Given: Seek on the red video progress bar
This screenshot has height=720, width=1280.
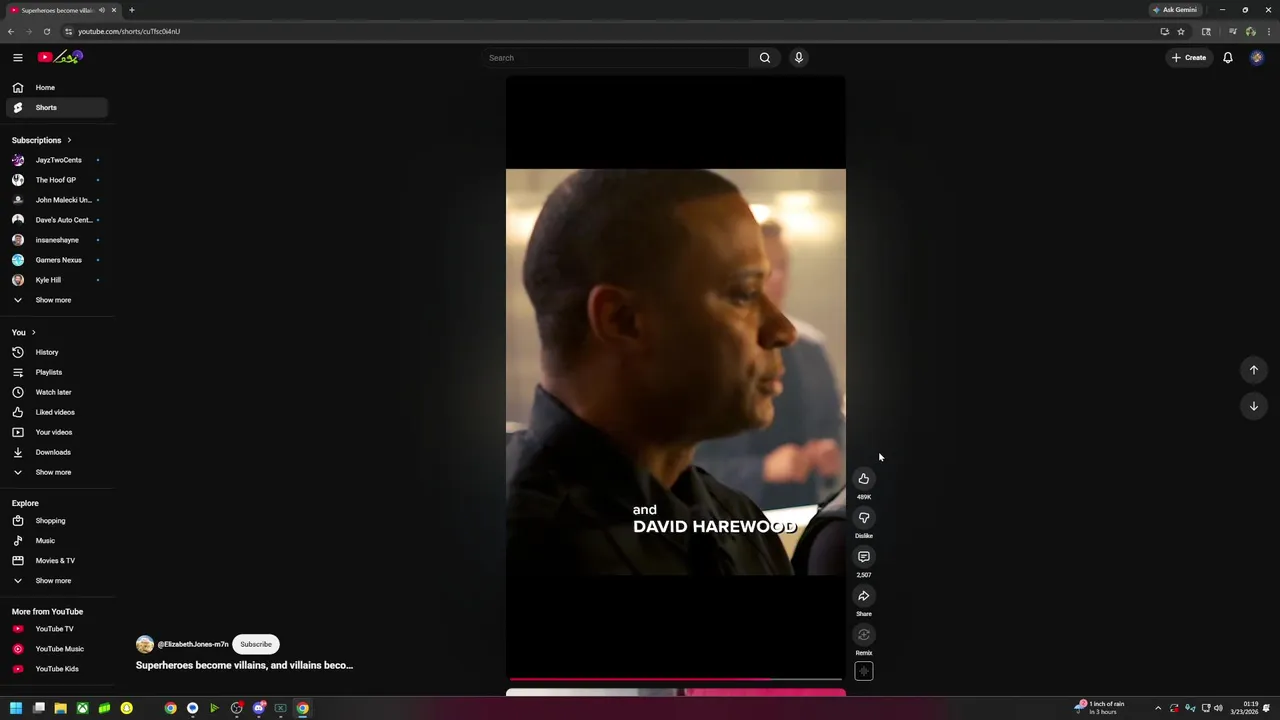Looking at the screenshot, I should [676, 679].
